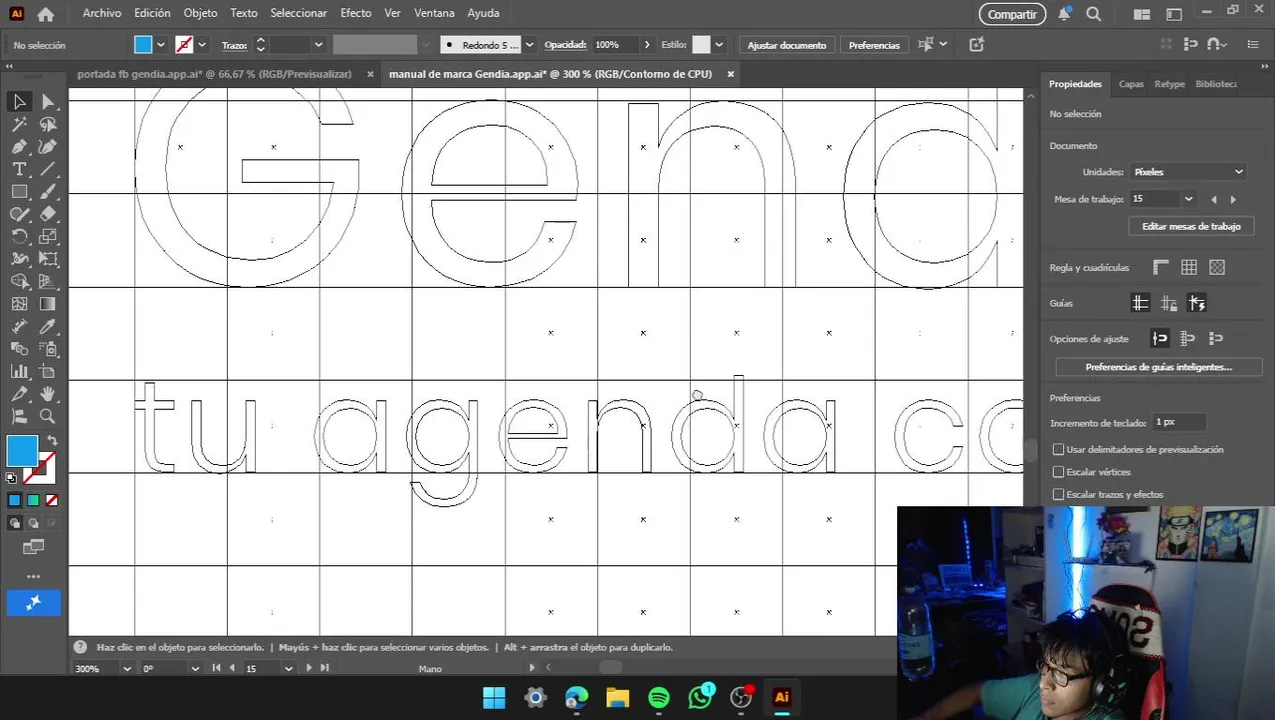Open stroke color dropdown in control bar

point(202,45)
